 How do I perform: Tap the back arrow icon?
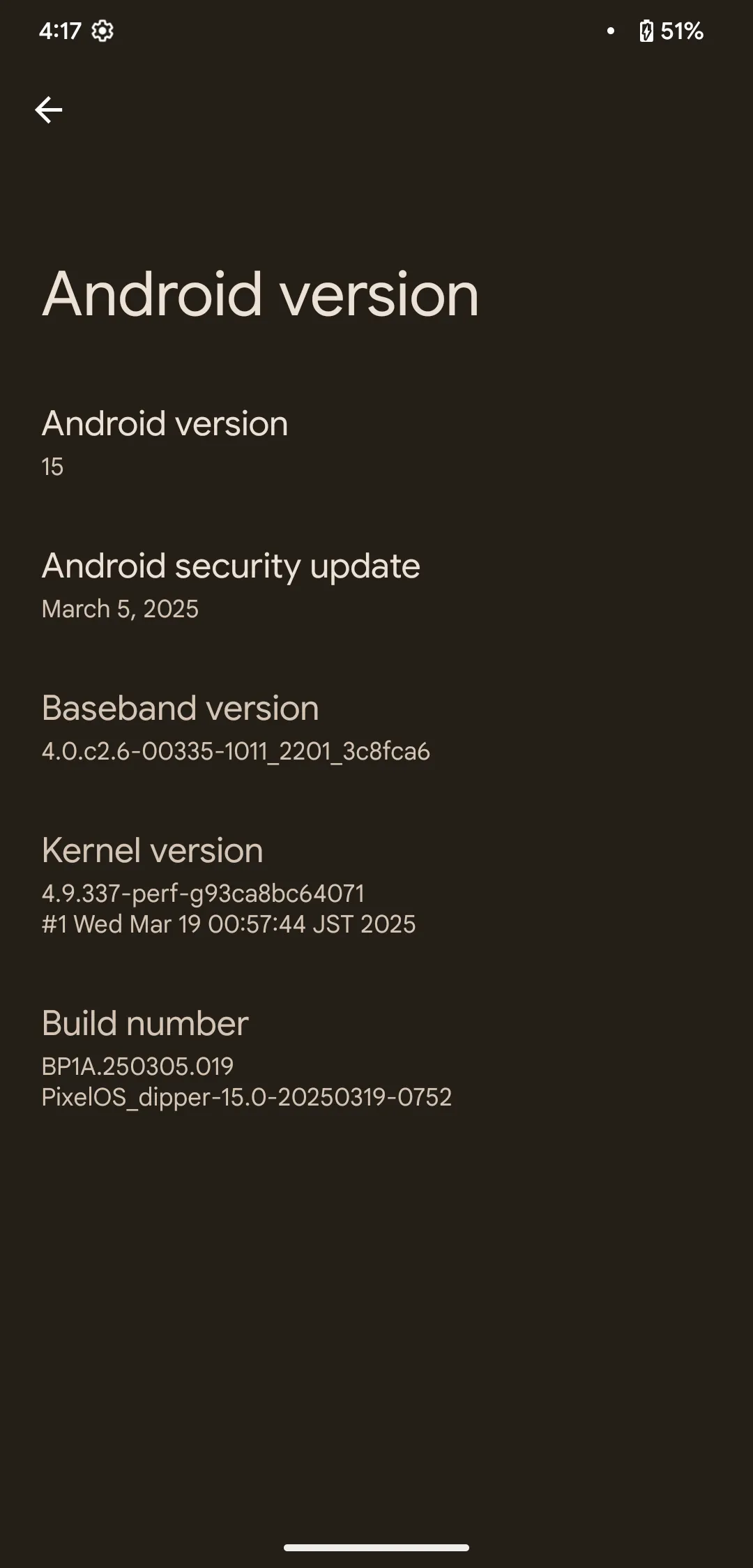click(49, 110)
